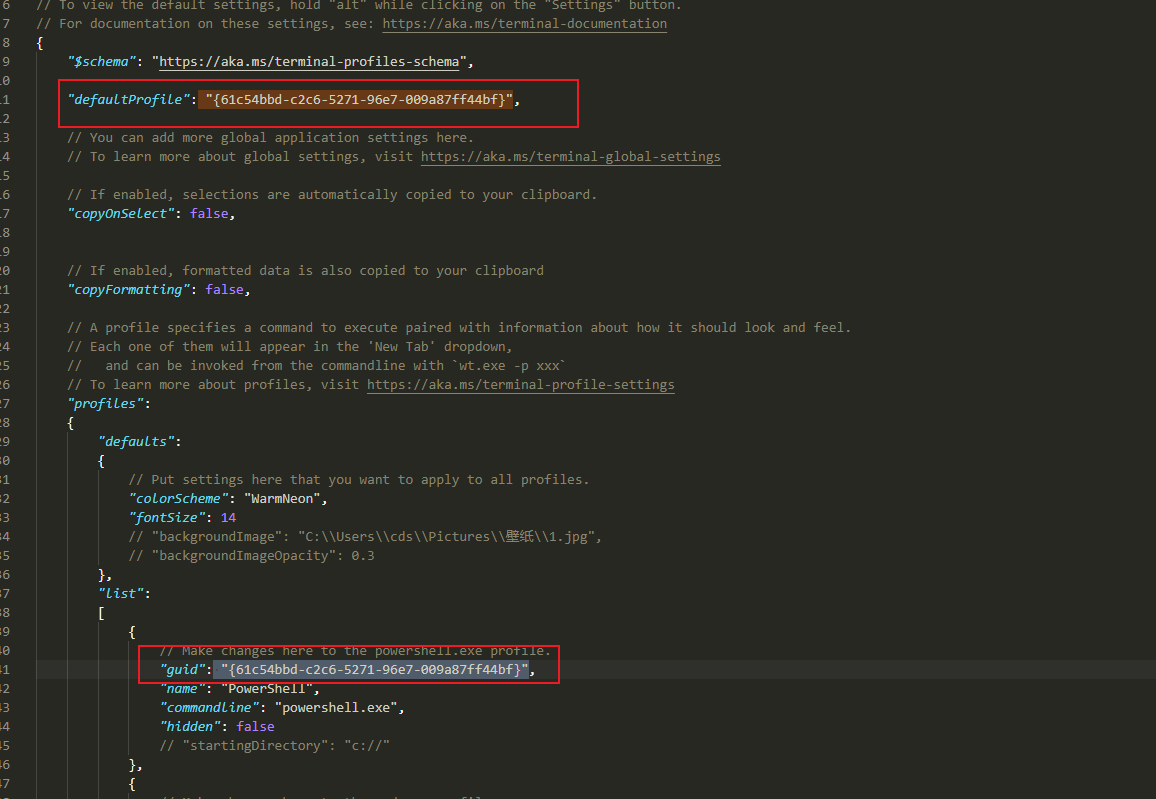Click the comment mentioning 'New Tab' dropdown
Viewport: 1156px width, 799px height.
290,346
